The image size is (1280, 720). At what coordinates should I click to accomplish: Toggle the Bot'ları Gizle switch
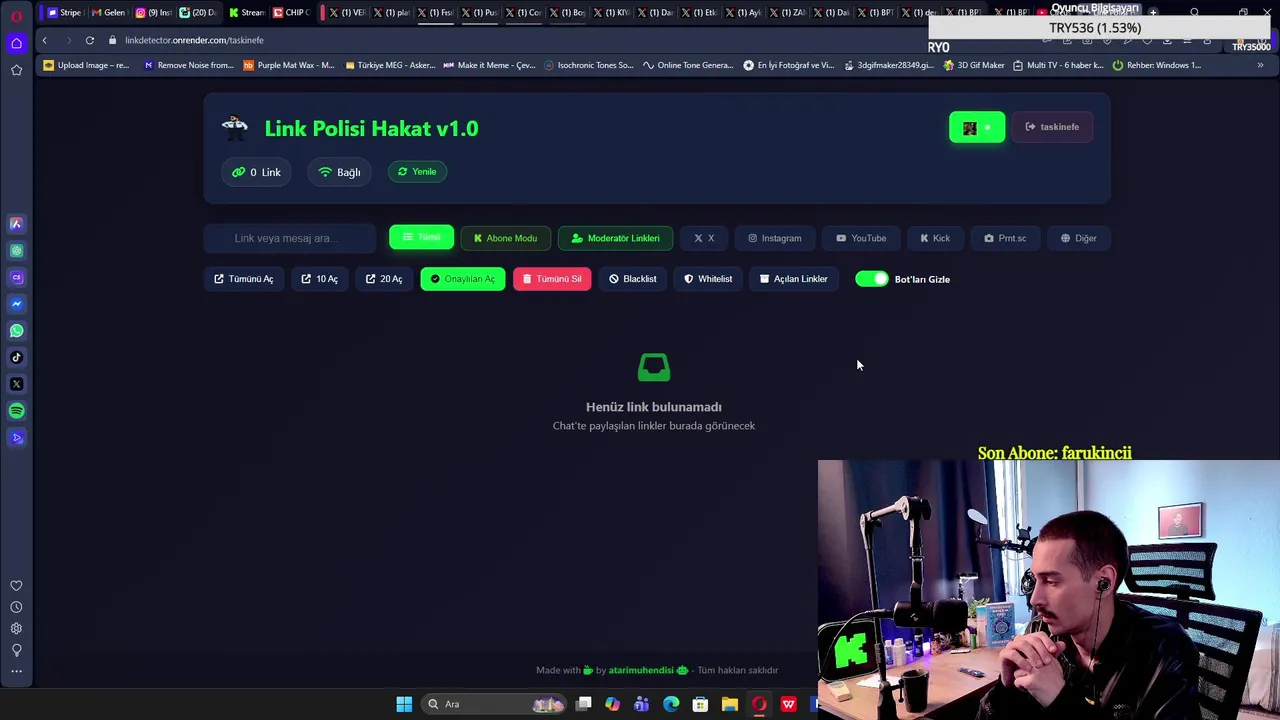pos(872,279)
